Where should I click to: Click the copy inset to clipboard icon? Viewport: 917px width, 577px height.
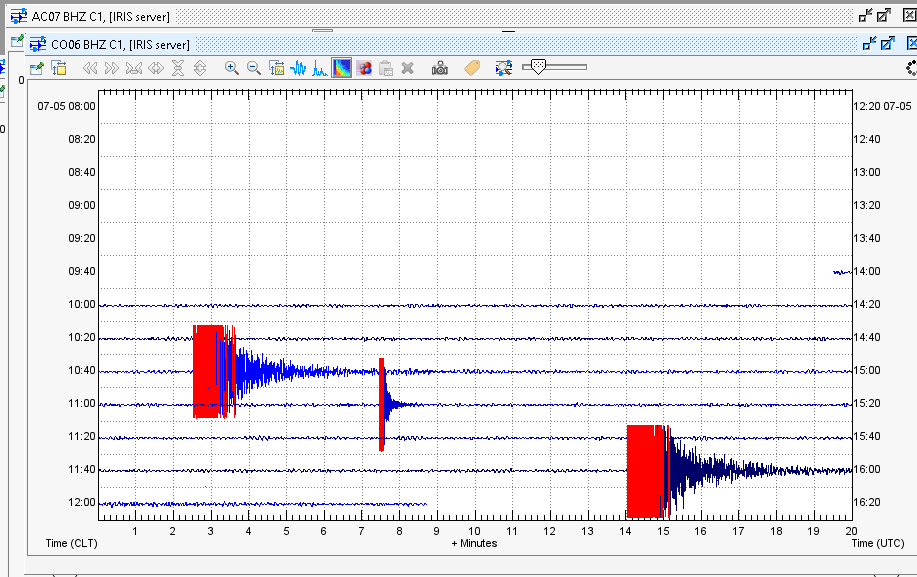pos(385,68)
